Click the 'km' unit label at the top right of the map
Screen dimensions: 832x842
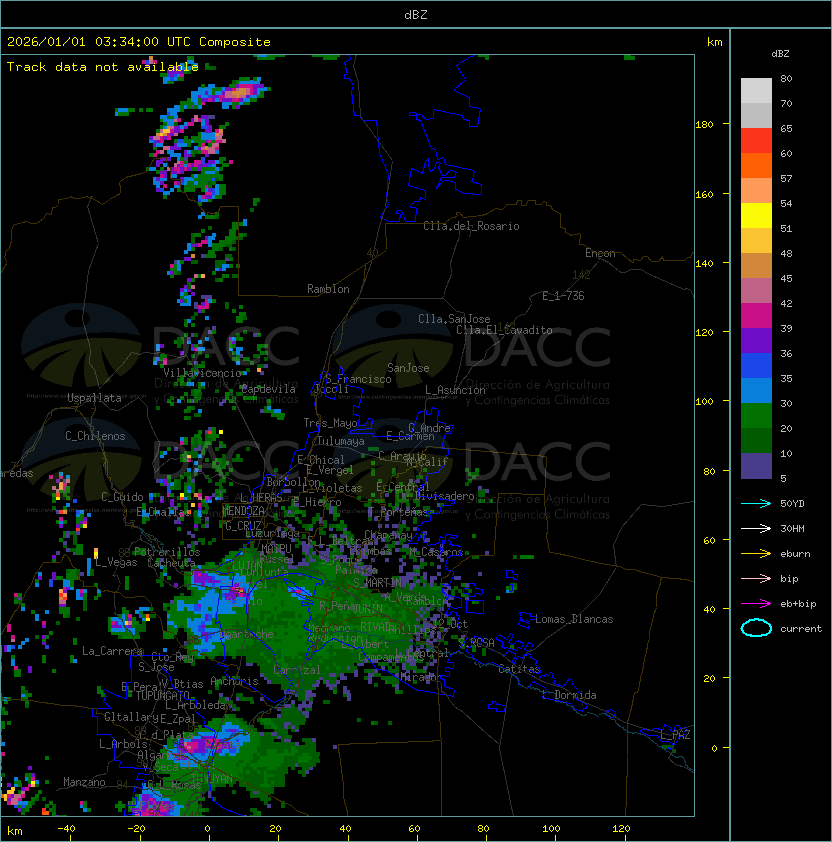(714, 42)
